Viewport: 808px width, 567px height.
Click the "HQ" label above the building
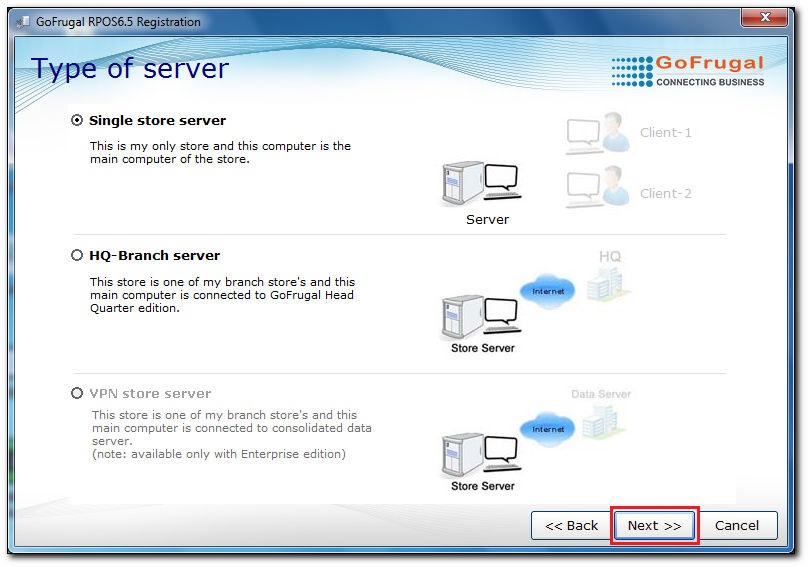tap(610, 256)
